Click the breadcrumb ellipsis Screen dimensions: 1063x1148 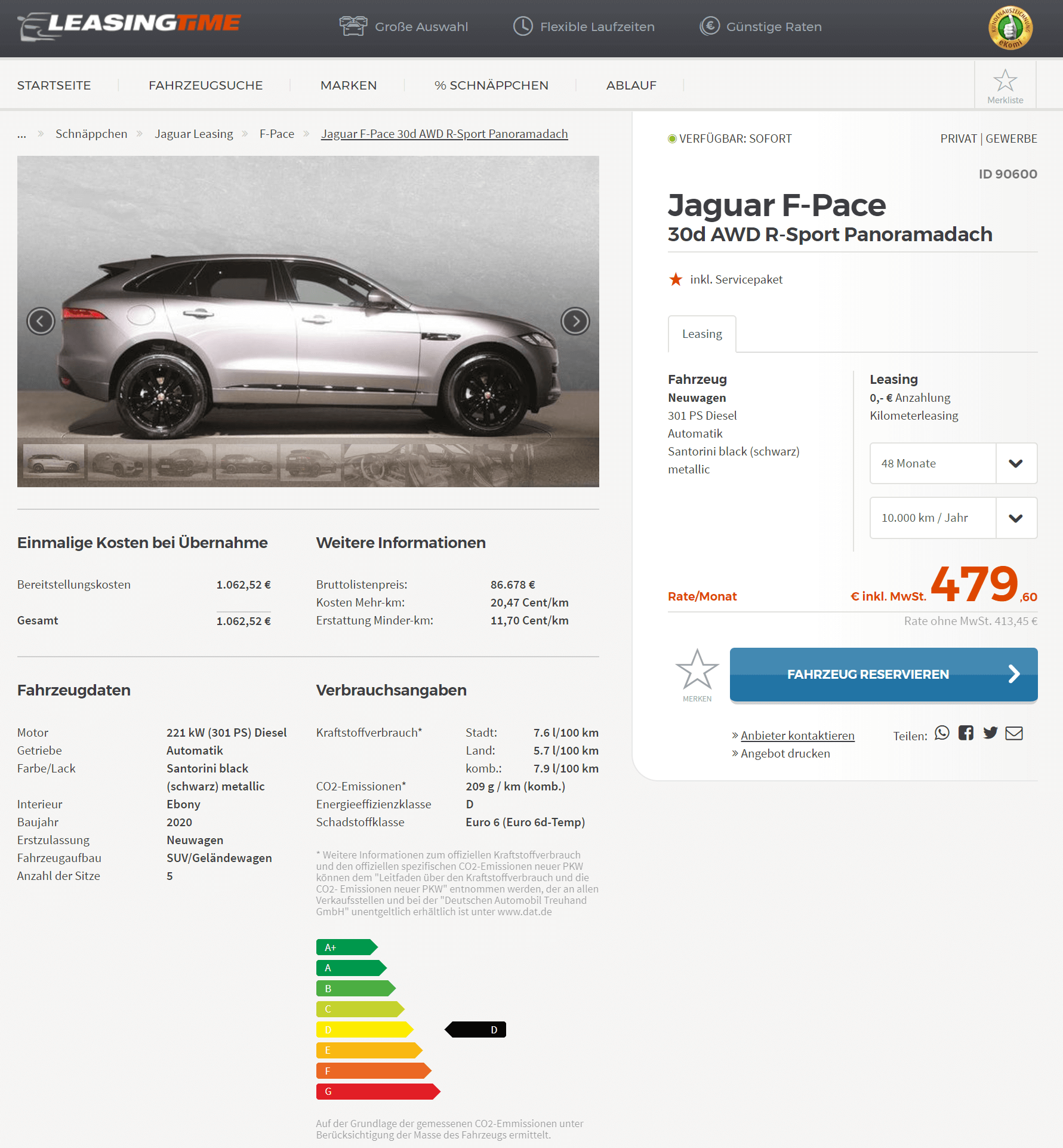coord(21,135)
